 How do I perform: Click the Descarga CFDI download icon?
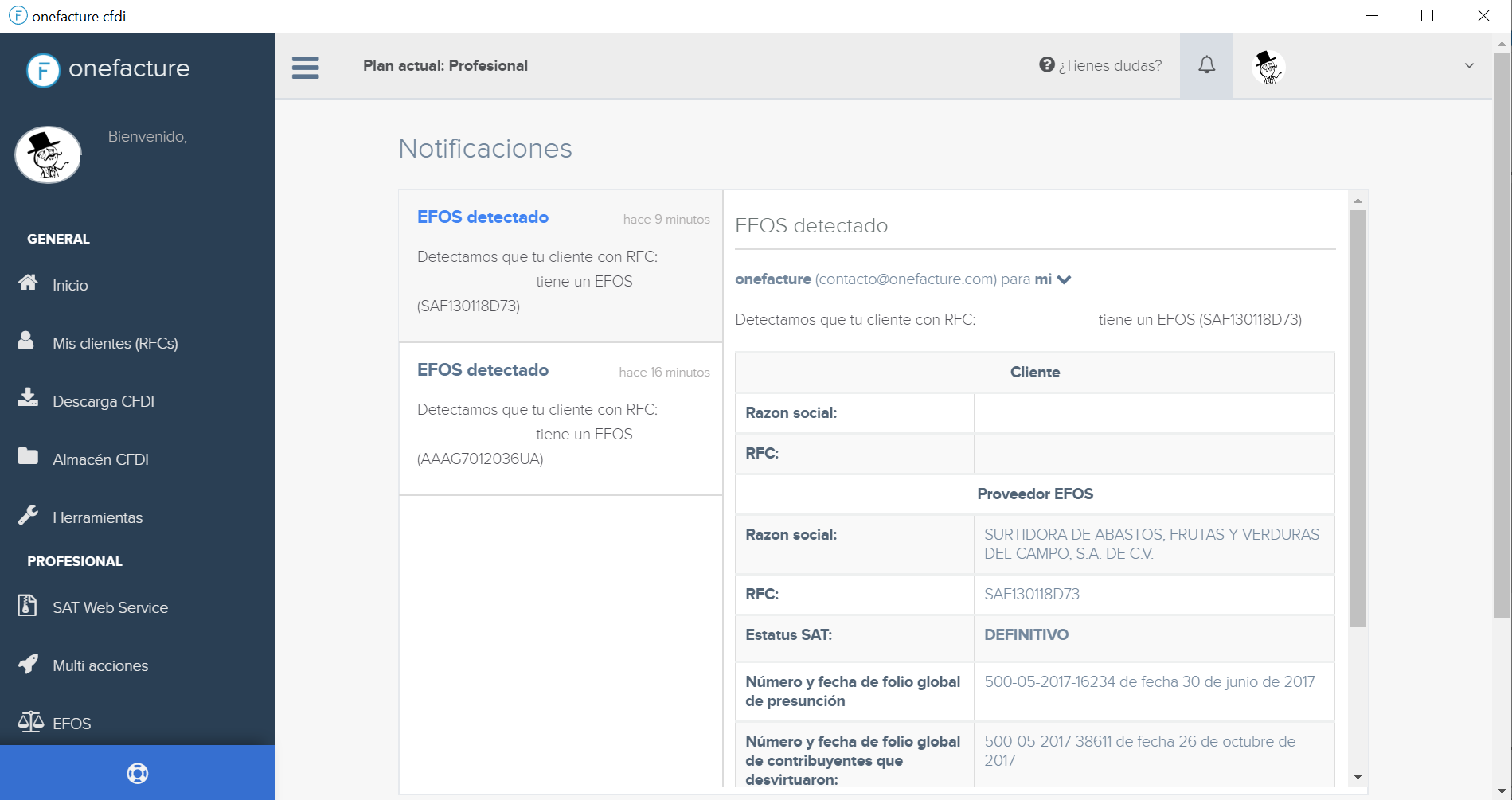tap(25, 399)
